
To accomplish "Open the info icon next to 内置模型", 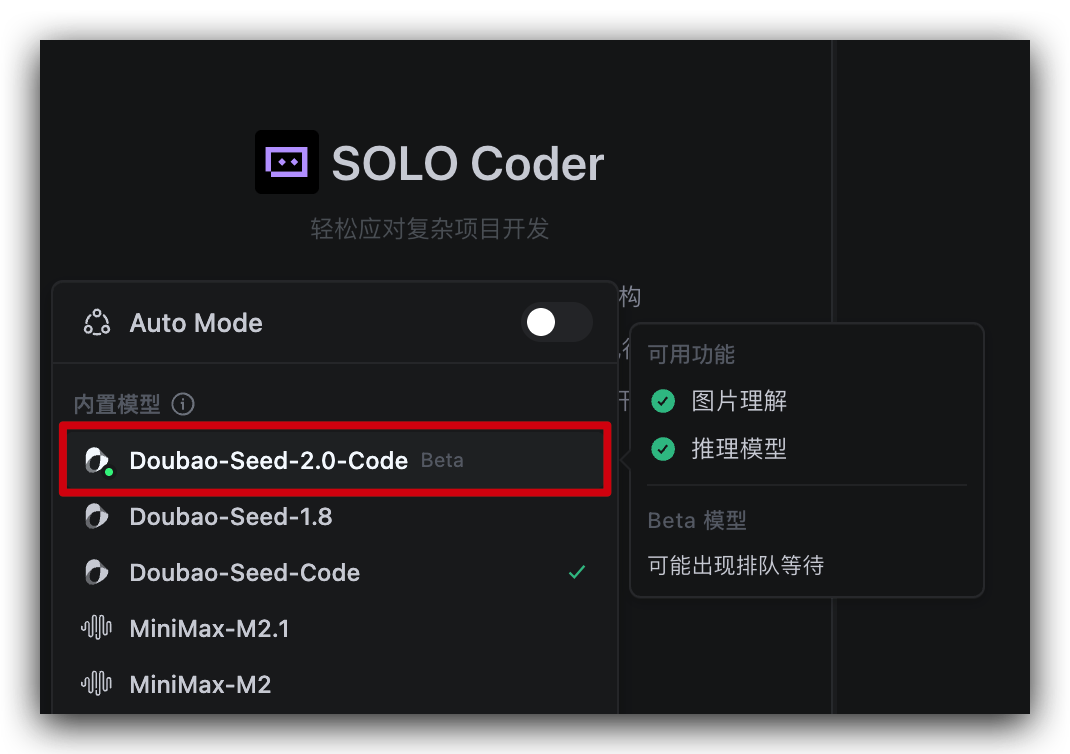I will [x=183, y=404].
